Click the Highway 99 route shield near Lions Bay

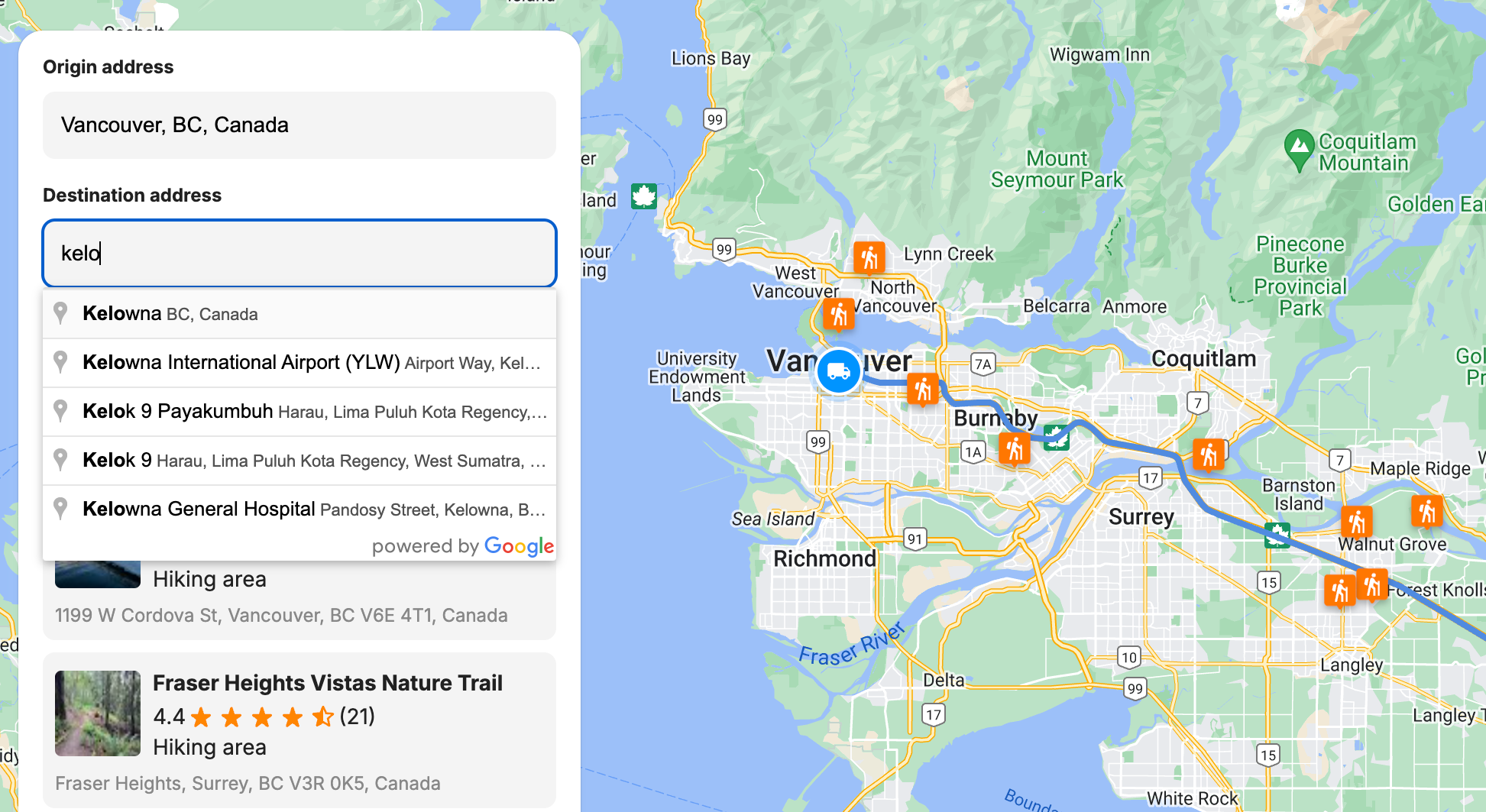[x=714, y=119]
